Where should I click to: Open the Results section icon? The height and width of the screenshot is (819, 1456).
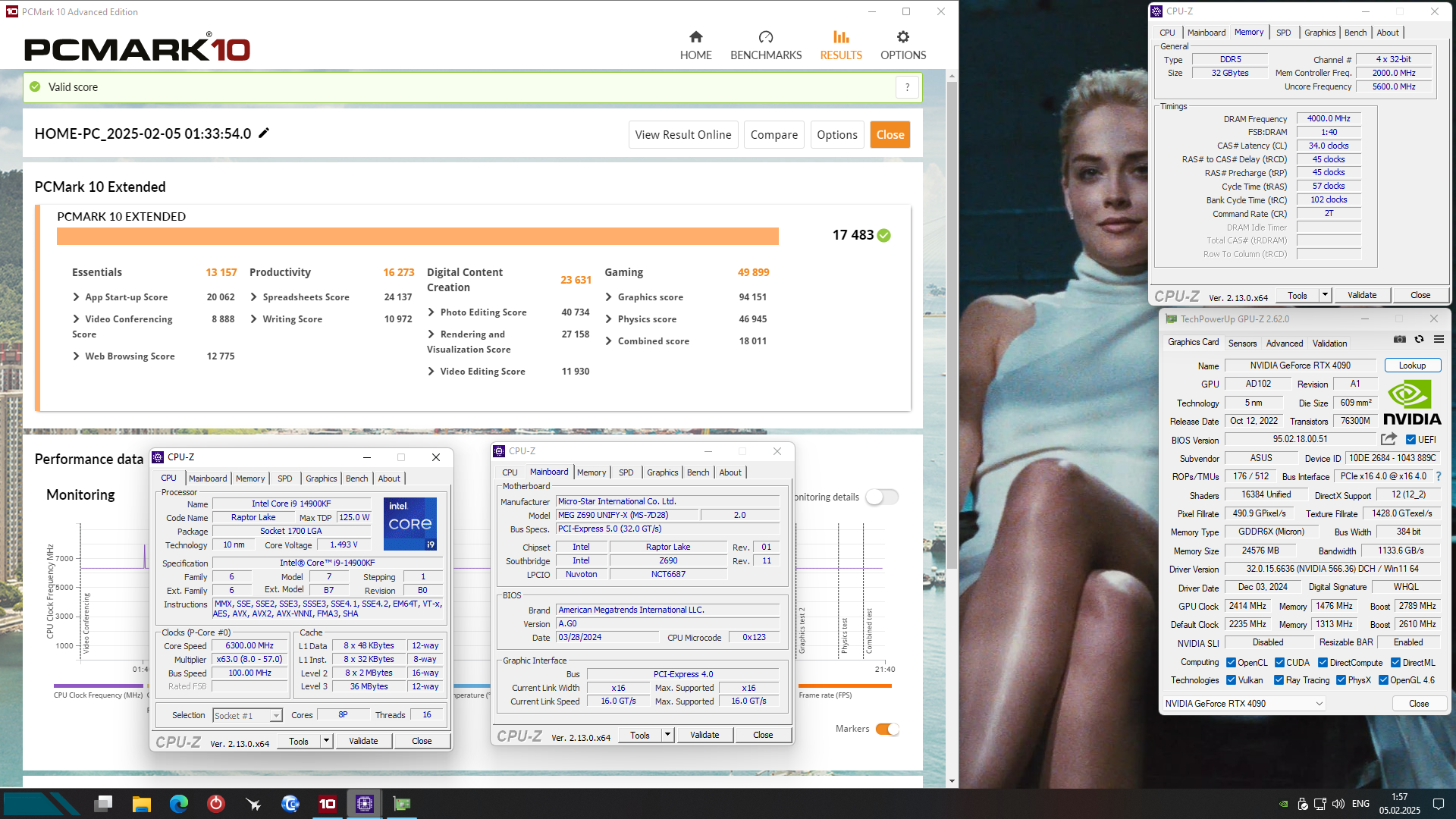841,37
